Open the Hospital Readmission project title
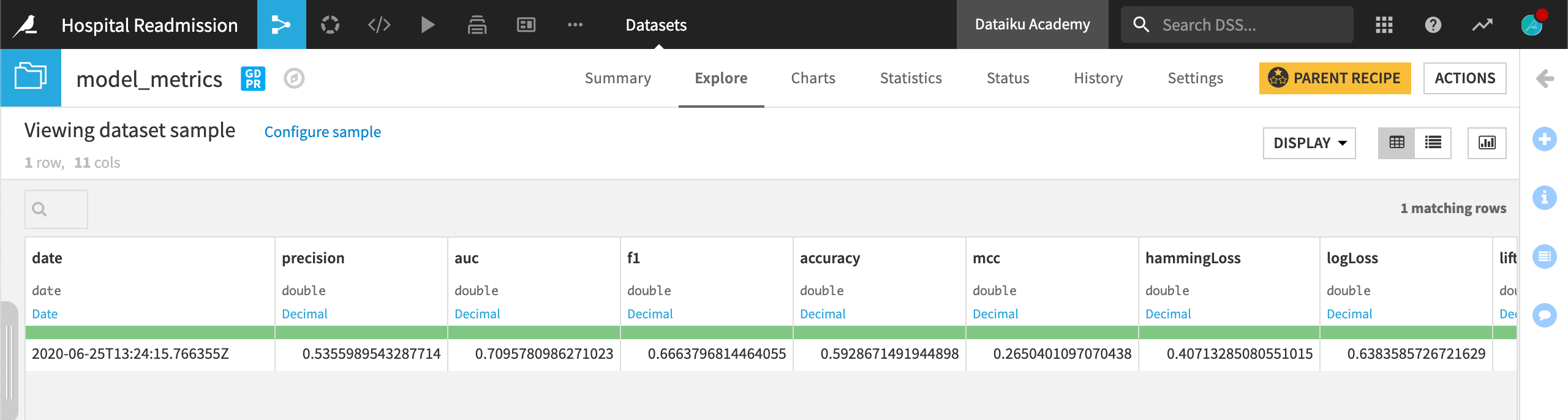Screen dimensions: 1568x420 pos(149,25)
